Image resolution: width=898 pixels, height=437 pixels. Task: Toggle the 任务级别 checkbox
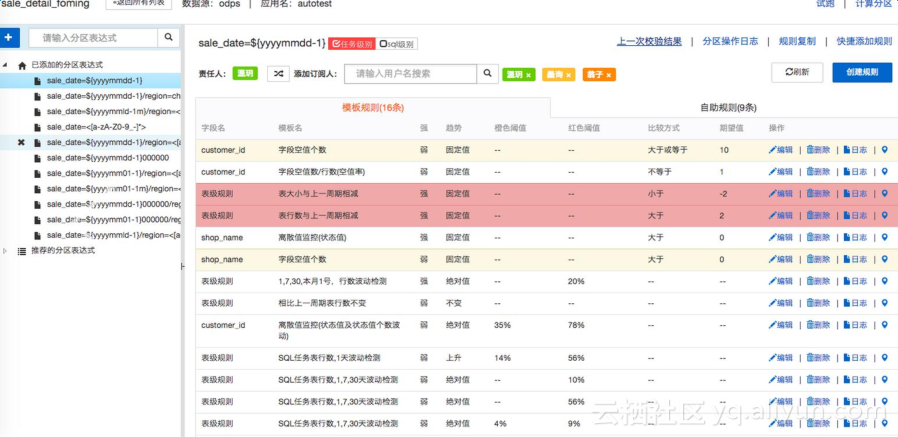click(352, 44)
